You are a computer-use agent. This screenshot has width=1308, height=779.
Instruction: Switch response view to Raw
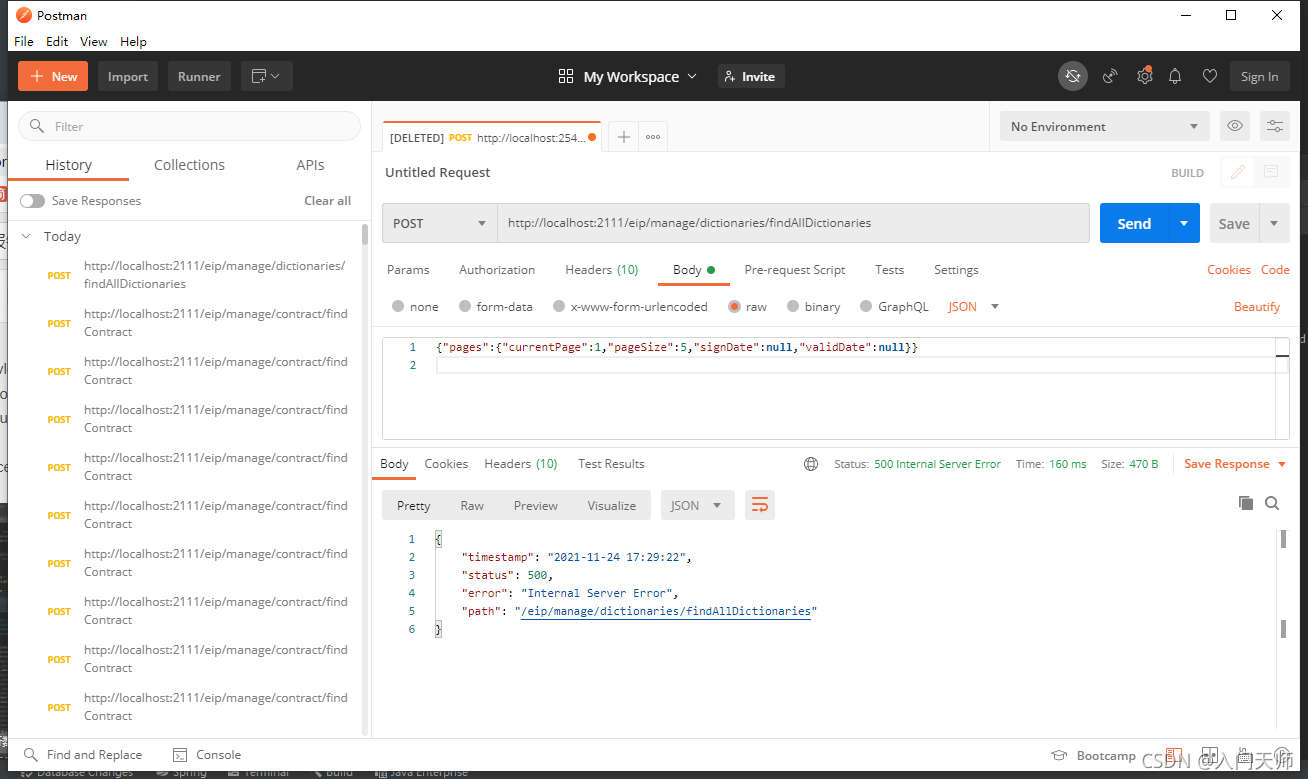[472, 506]
